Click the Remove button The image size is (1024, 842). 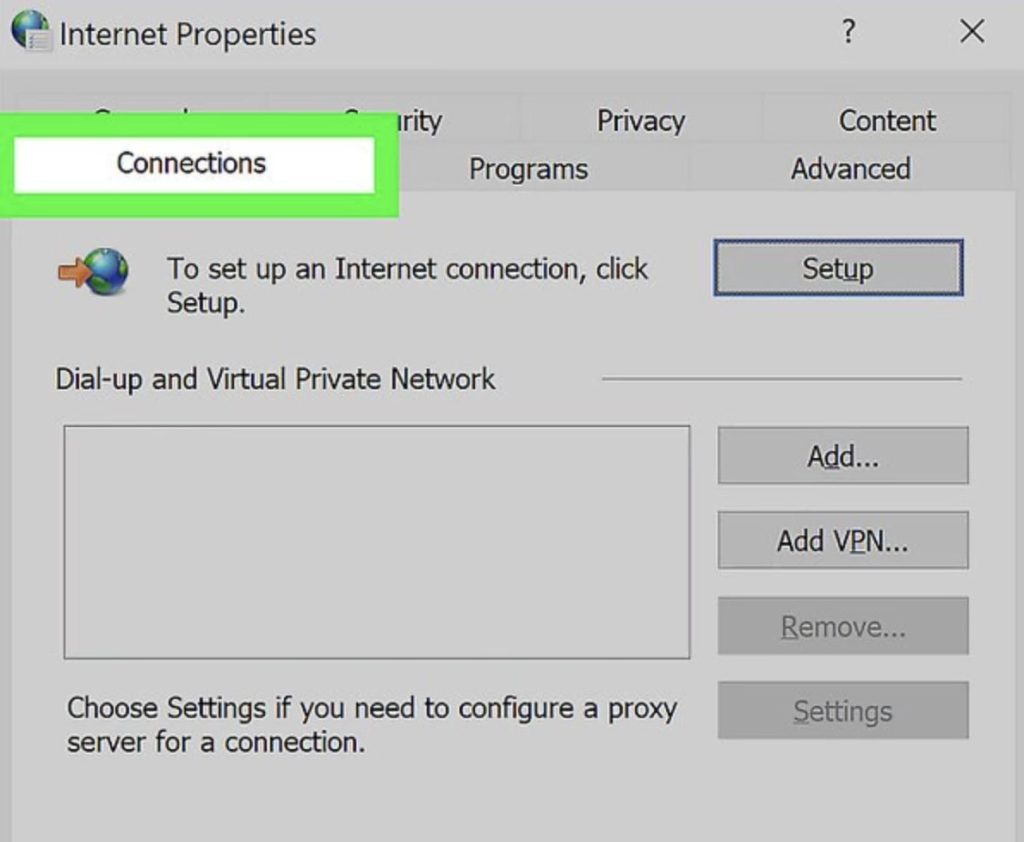(842, 626)
